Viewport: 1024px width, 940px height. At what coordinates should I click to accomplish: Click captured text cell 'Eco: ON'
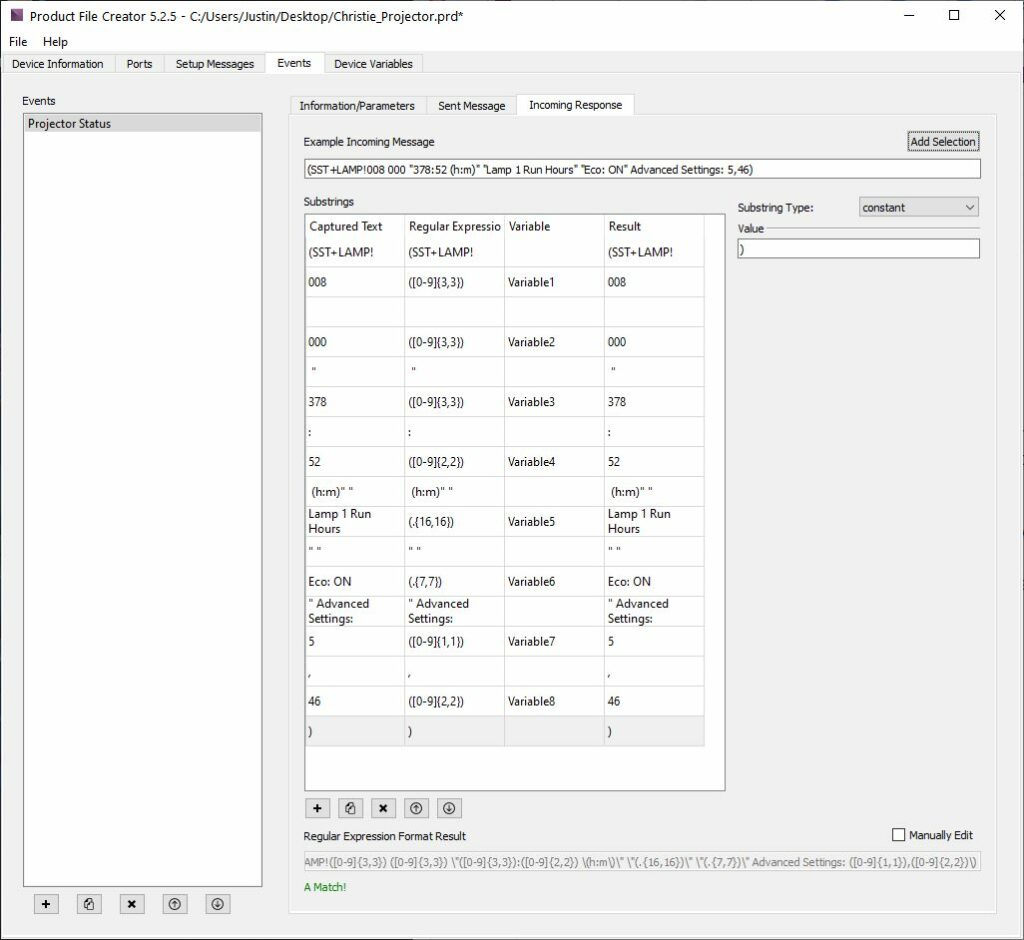coord(355,581)
